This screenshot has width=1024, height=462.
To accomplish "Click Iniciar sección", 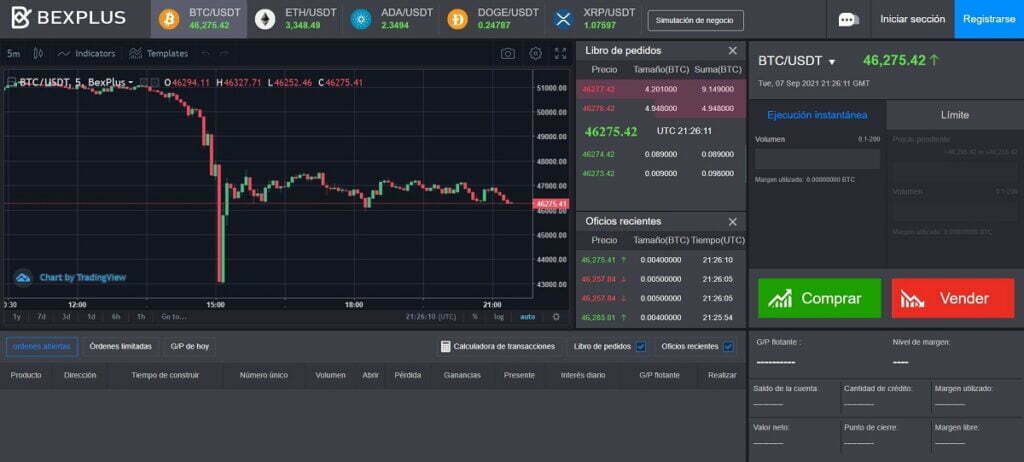I will 912,19.
